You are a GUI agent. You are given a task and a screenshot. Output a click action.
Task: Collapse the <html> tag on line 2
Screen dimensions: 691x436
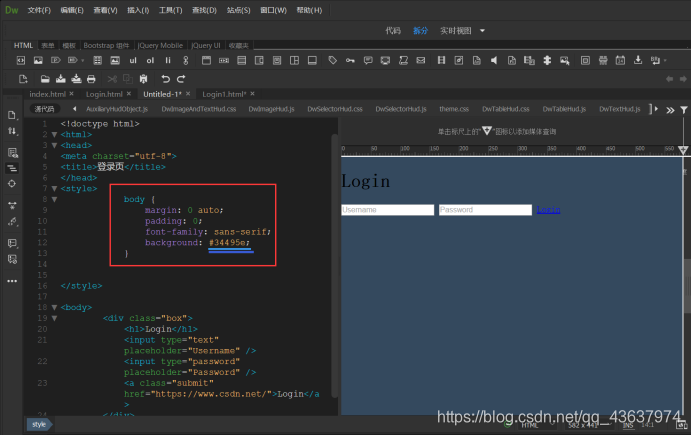click(54, 134)
